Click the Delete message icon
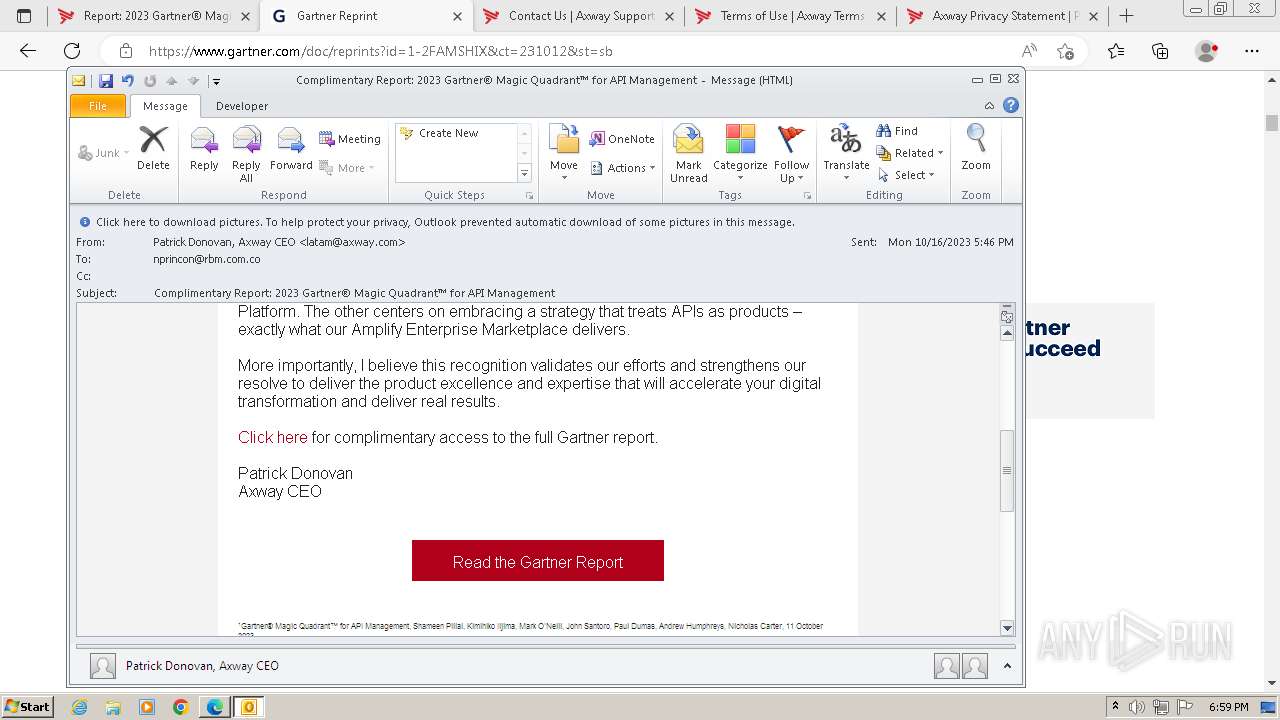Screen dimensions: 1280x720 (153, 150)
